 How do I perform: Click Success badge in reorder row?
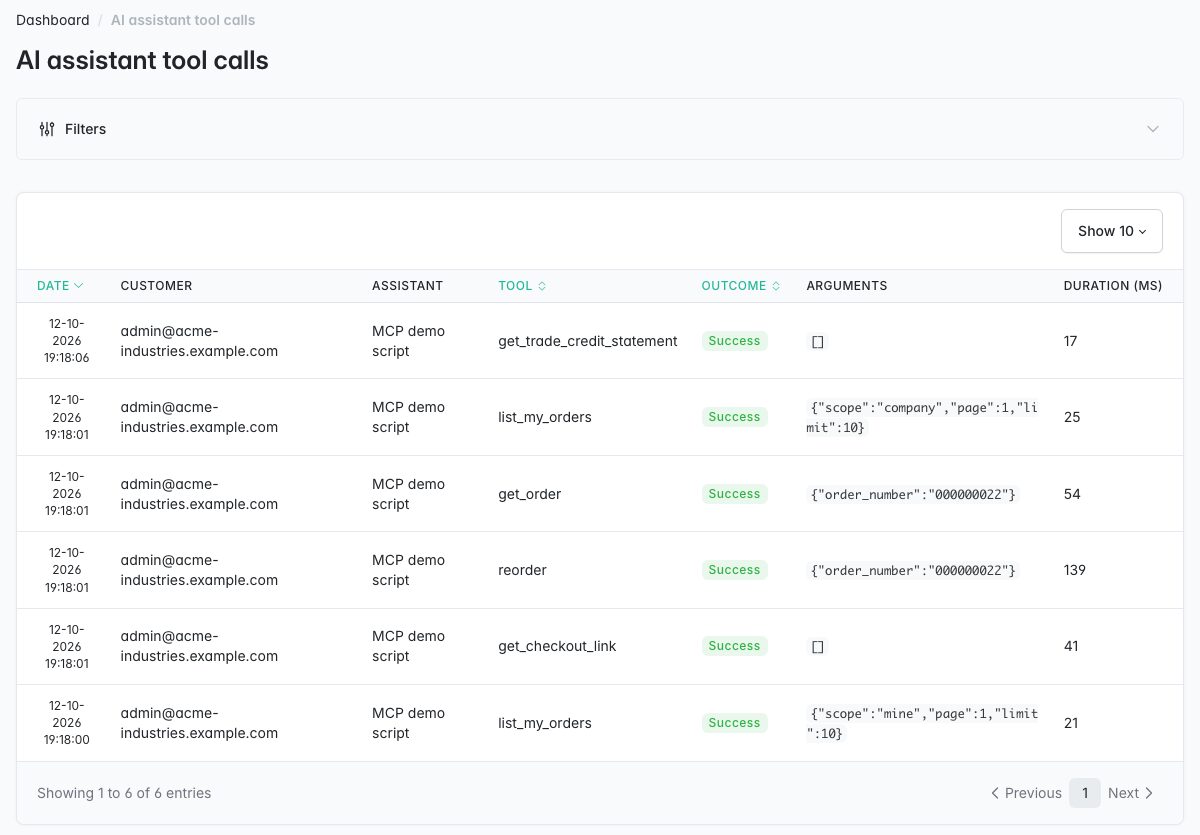[x=734, y=570]
